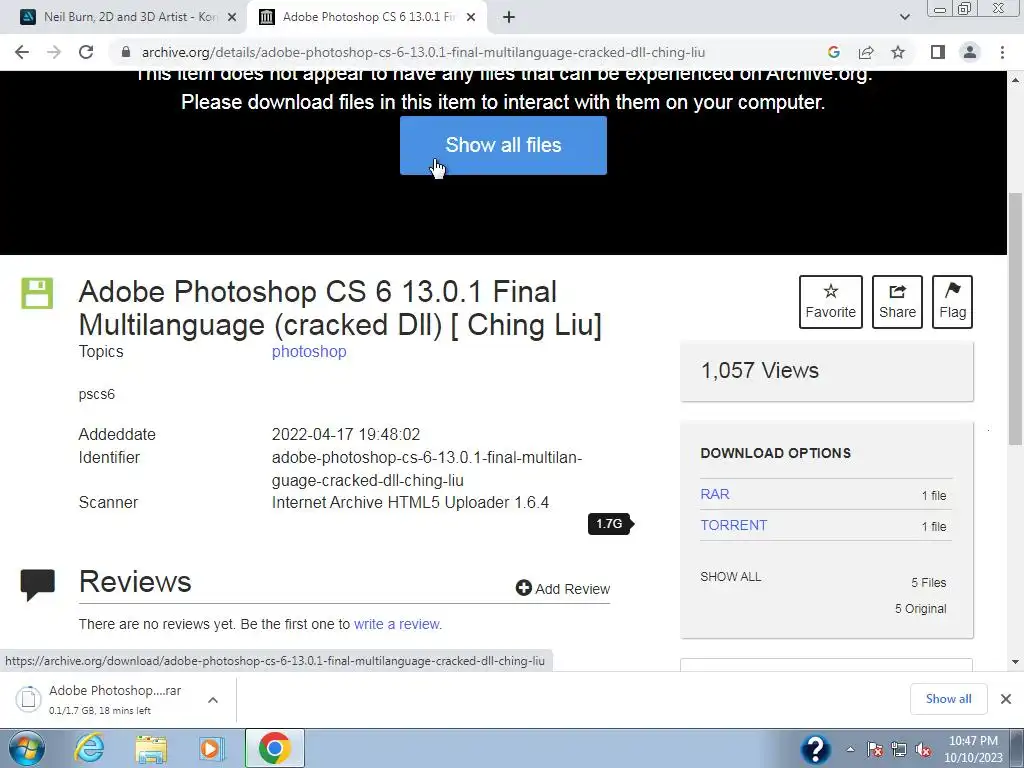View site security padlock info
Viewport: 1024px width, 768px height.
coord(126,52)
